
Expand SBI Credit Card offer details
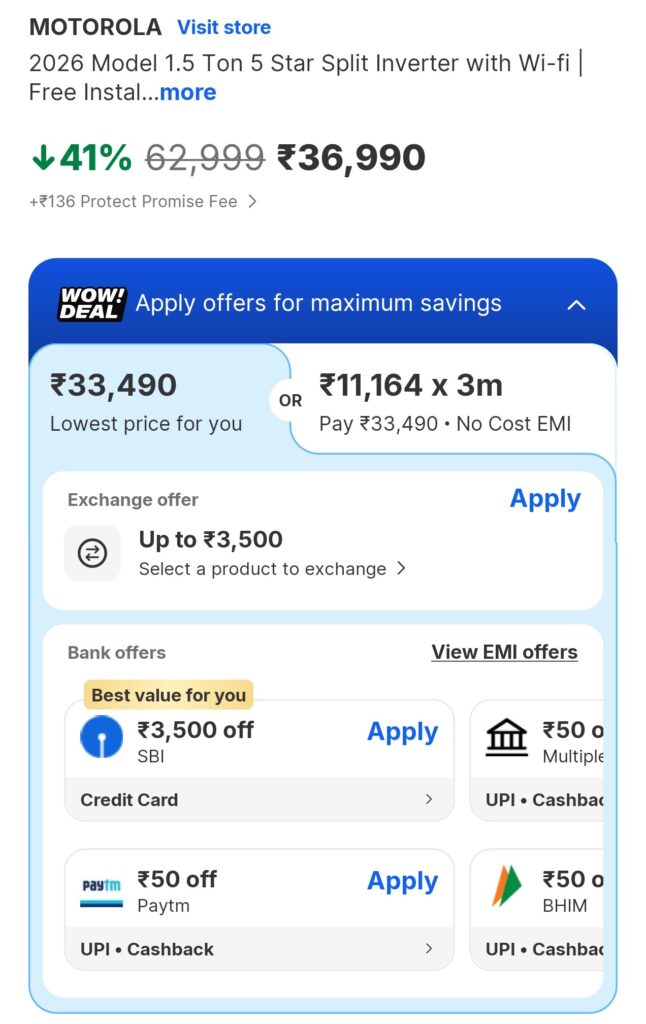[429, 799]
